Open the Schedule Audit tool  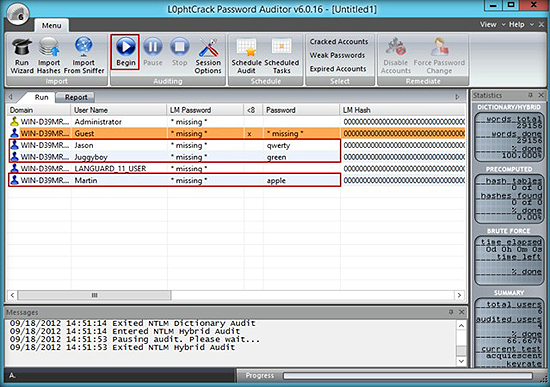click(x=246, y=56)
